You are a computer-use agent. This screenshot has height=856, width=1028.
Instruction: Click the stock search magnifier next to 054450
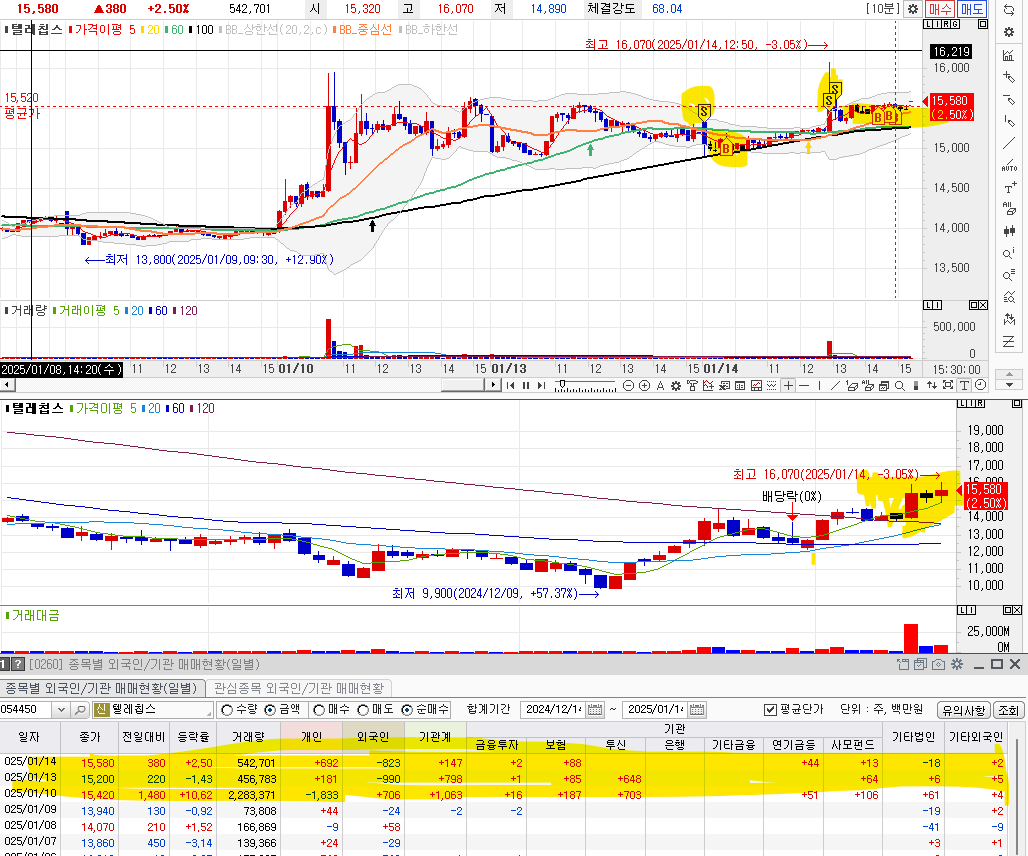(79, 710)
